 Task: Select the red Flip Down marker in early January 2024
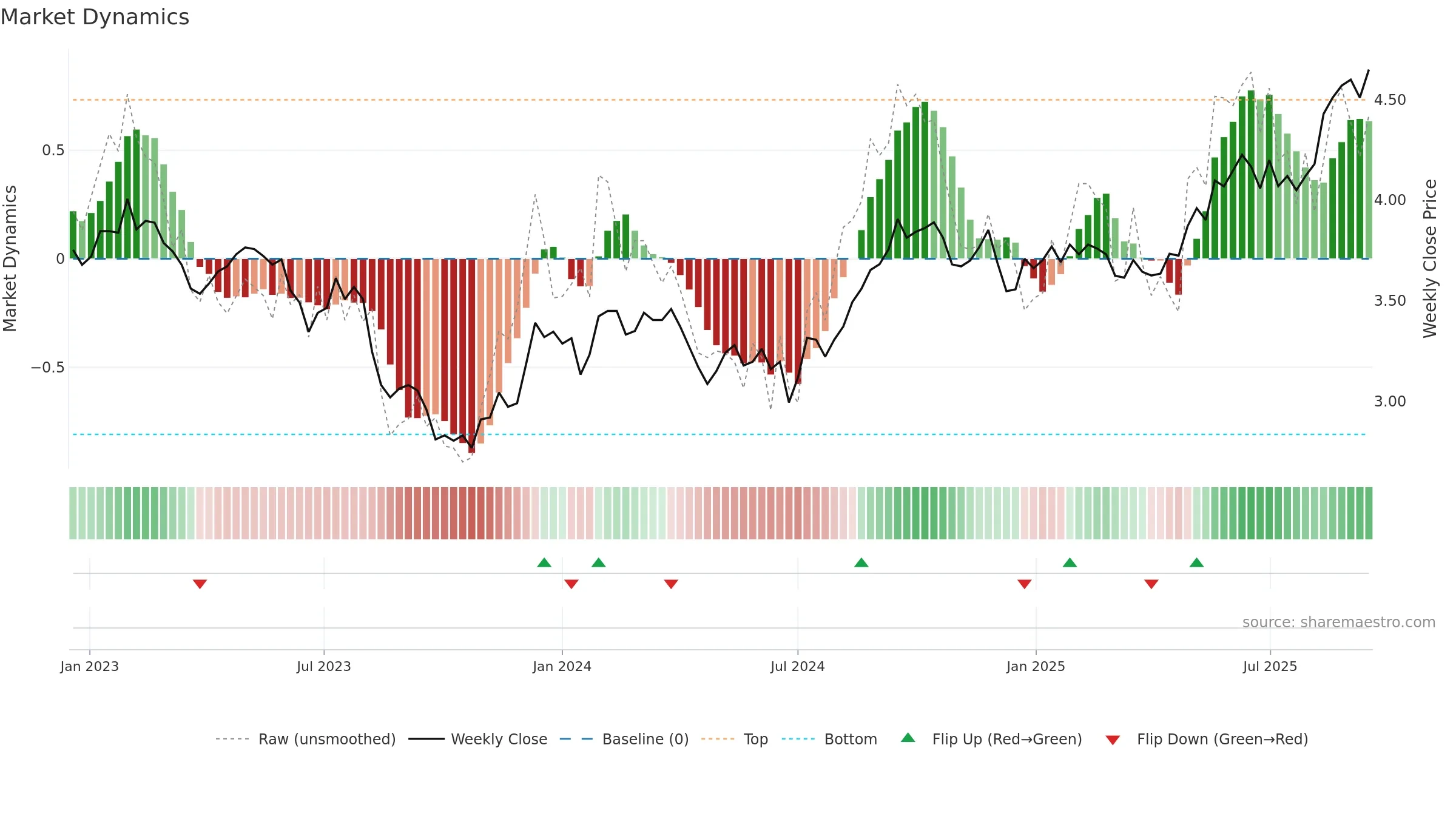571,584
